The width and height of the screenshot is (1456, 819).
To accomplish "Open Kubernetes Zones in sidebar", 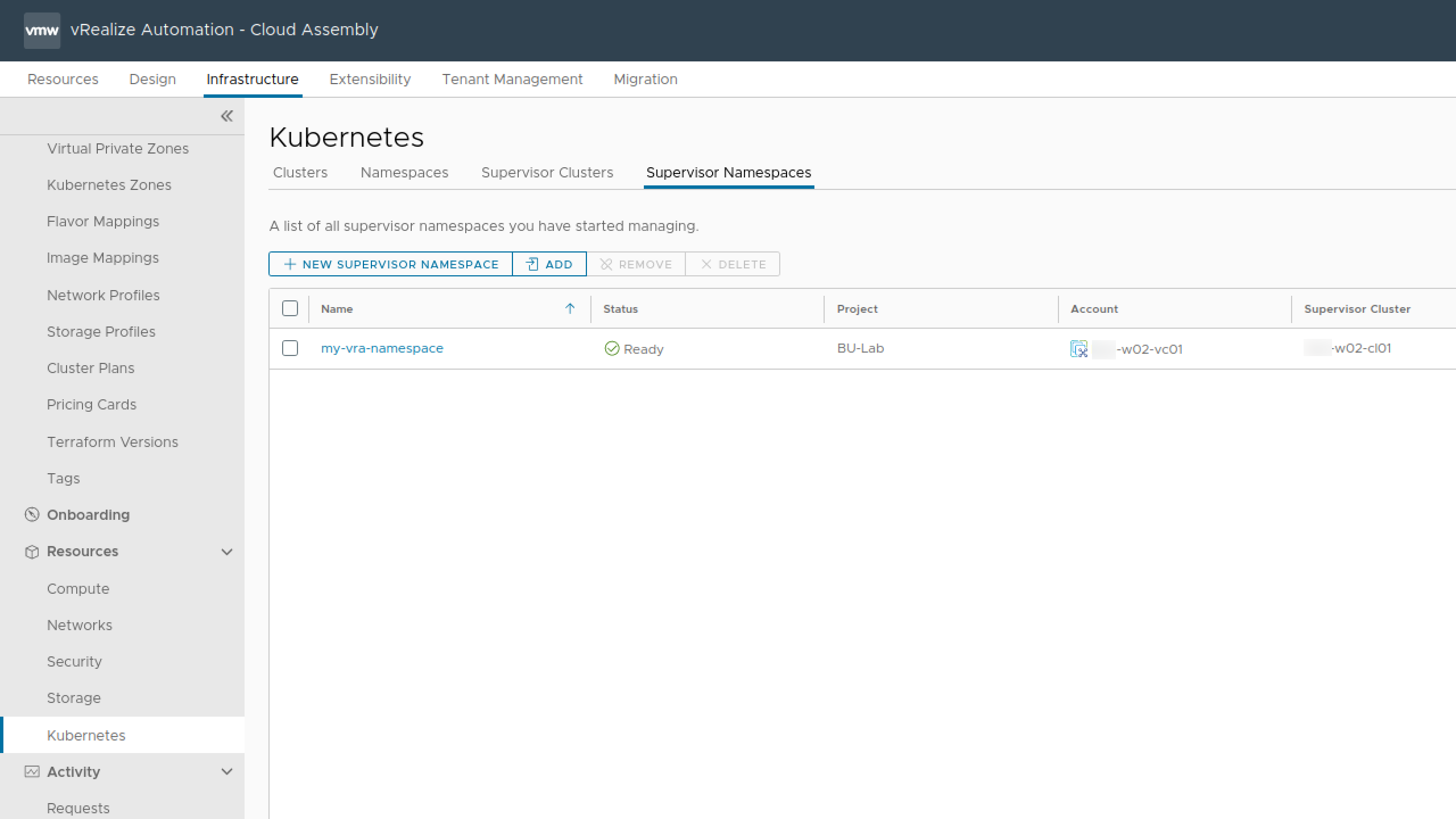I will 109,185.
